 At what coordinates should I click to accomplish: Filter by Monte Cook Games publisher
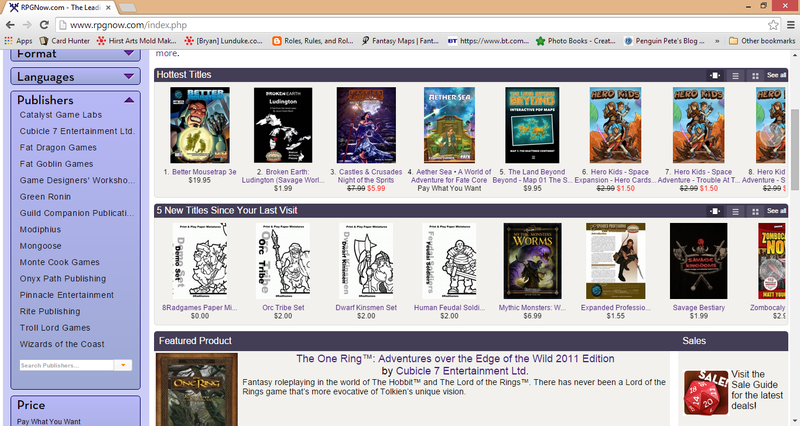pyautogui.click(x=60, y=262)
